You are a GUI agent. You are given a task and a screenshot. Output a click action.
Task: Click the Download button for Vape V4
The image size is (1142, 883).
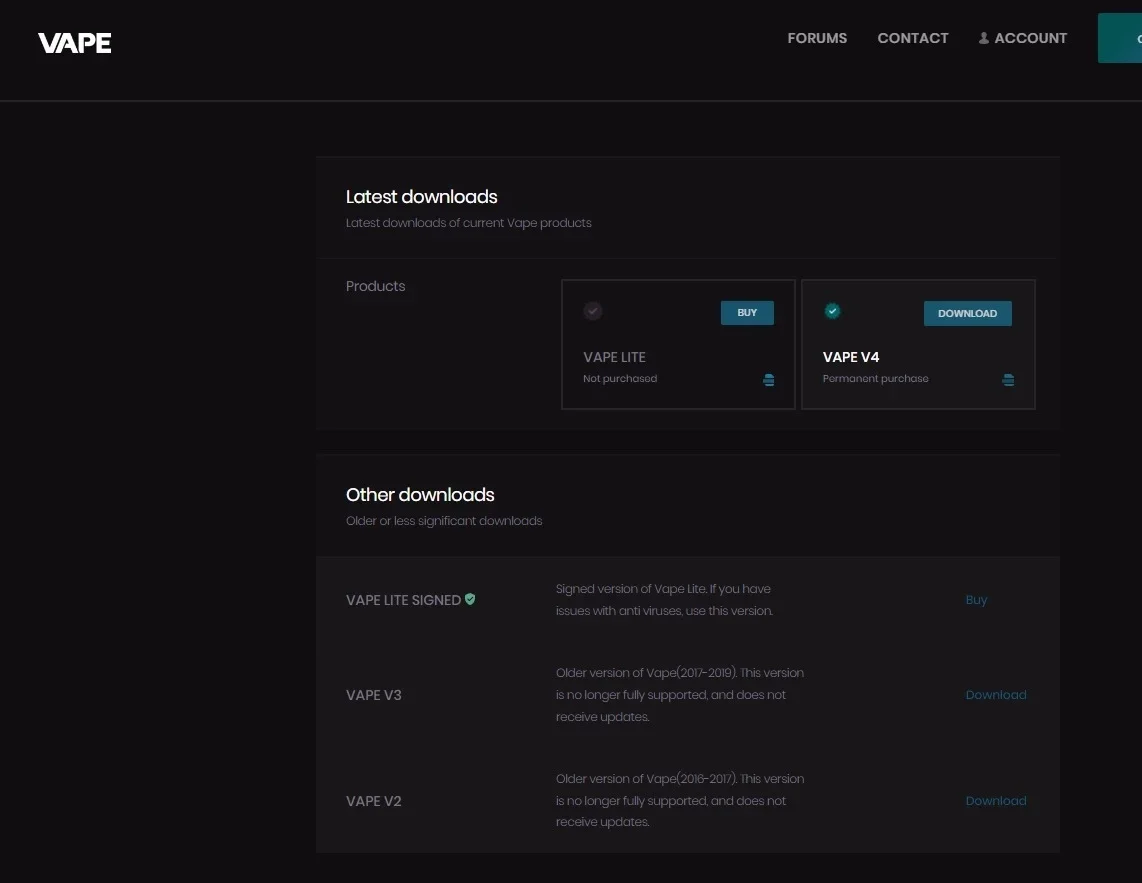click(967, 313)
